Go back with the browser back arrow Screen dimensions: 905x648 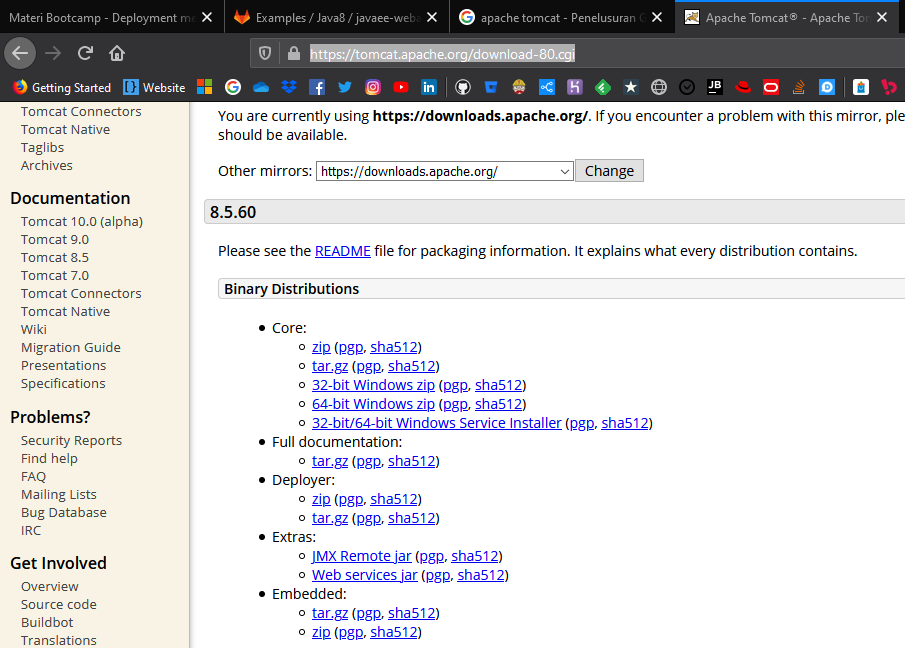pyautogui.click(x=20, y=54)
